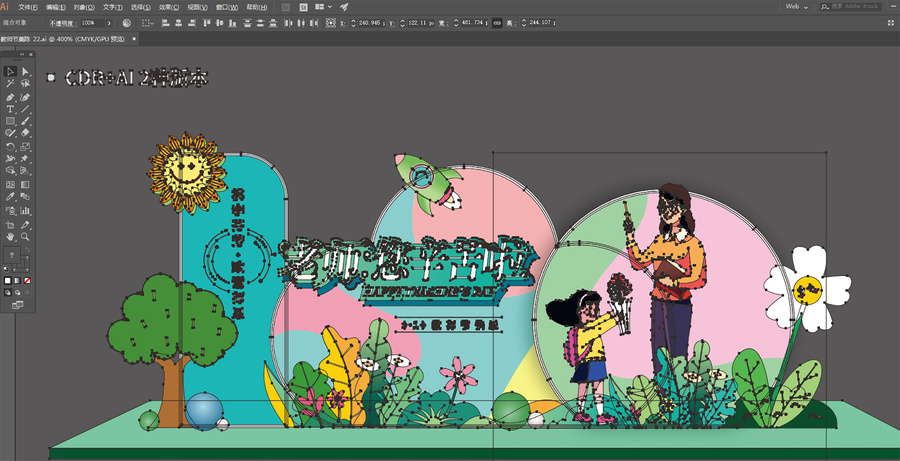Switch to the 22.ai document tab
This screenshot has width=900, height=461.
[x=63, y=39]
